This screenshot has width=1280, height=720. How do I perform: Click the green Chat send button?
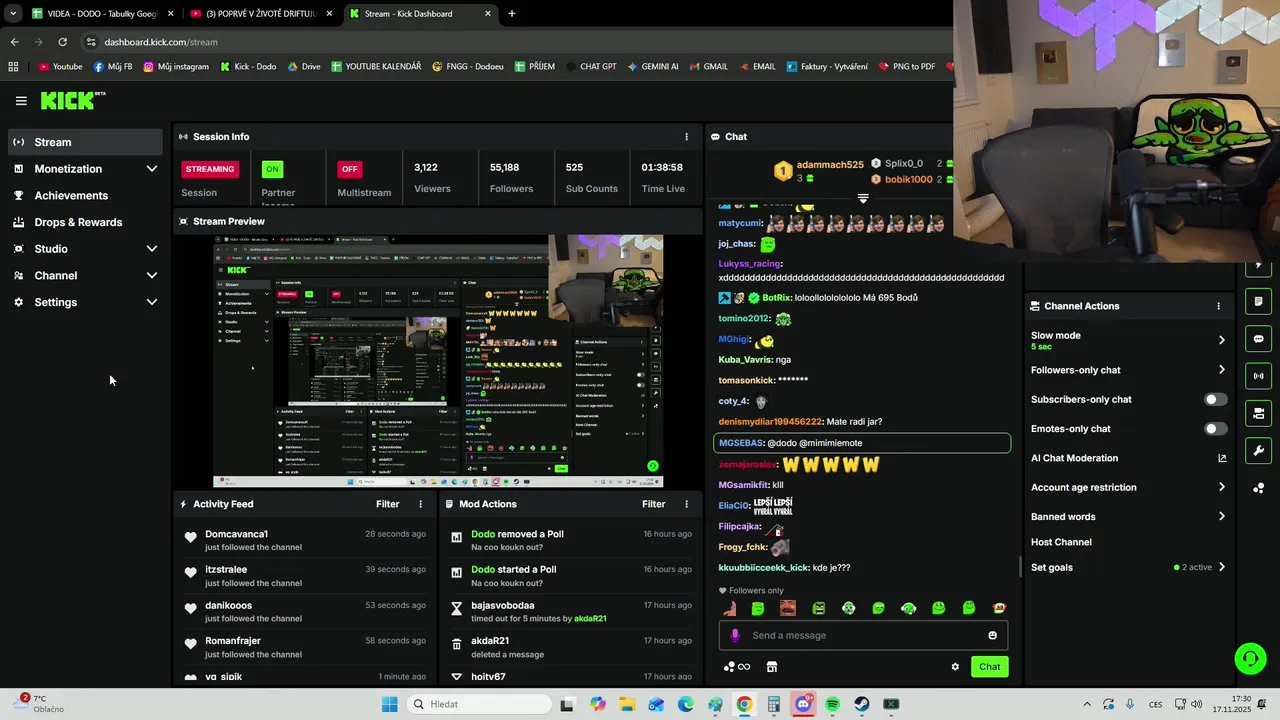coord(989,667)
